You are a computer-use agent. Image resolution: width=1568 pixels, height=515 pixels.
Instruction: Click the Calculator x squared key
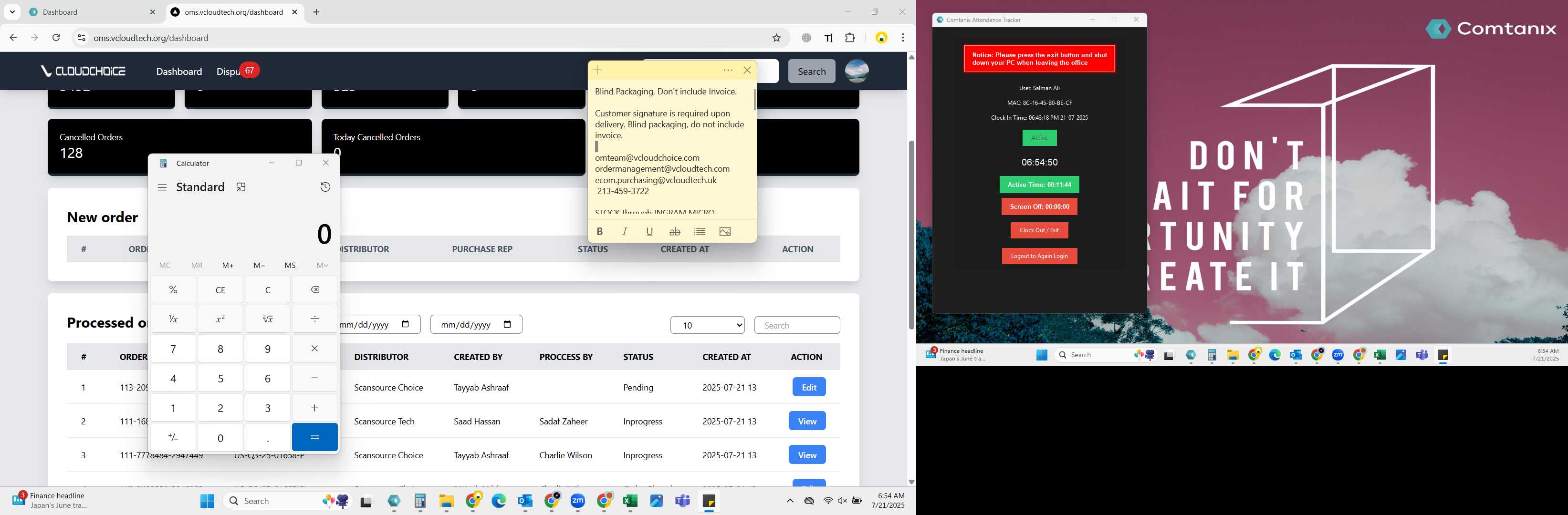220,319
